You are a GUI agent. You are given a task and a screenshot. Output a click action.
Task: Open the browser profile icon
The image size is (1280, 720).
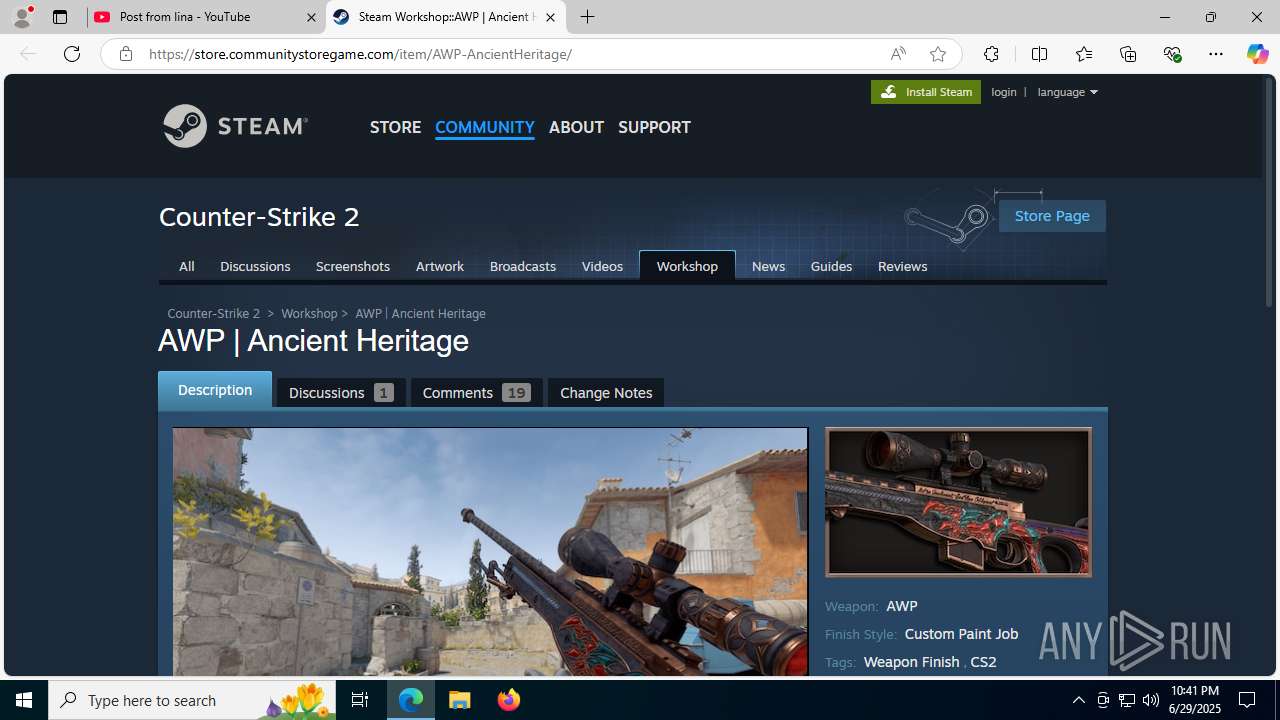pyautogui.click(x=22, y=17)
